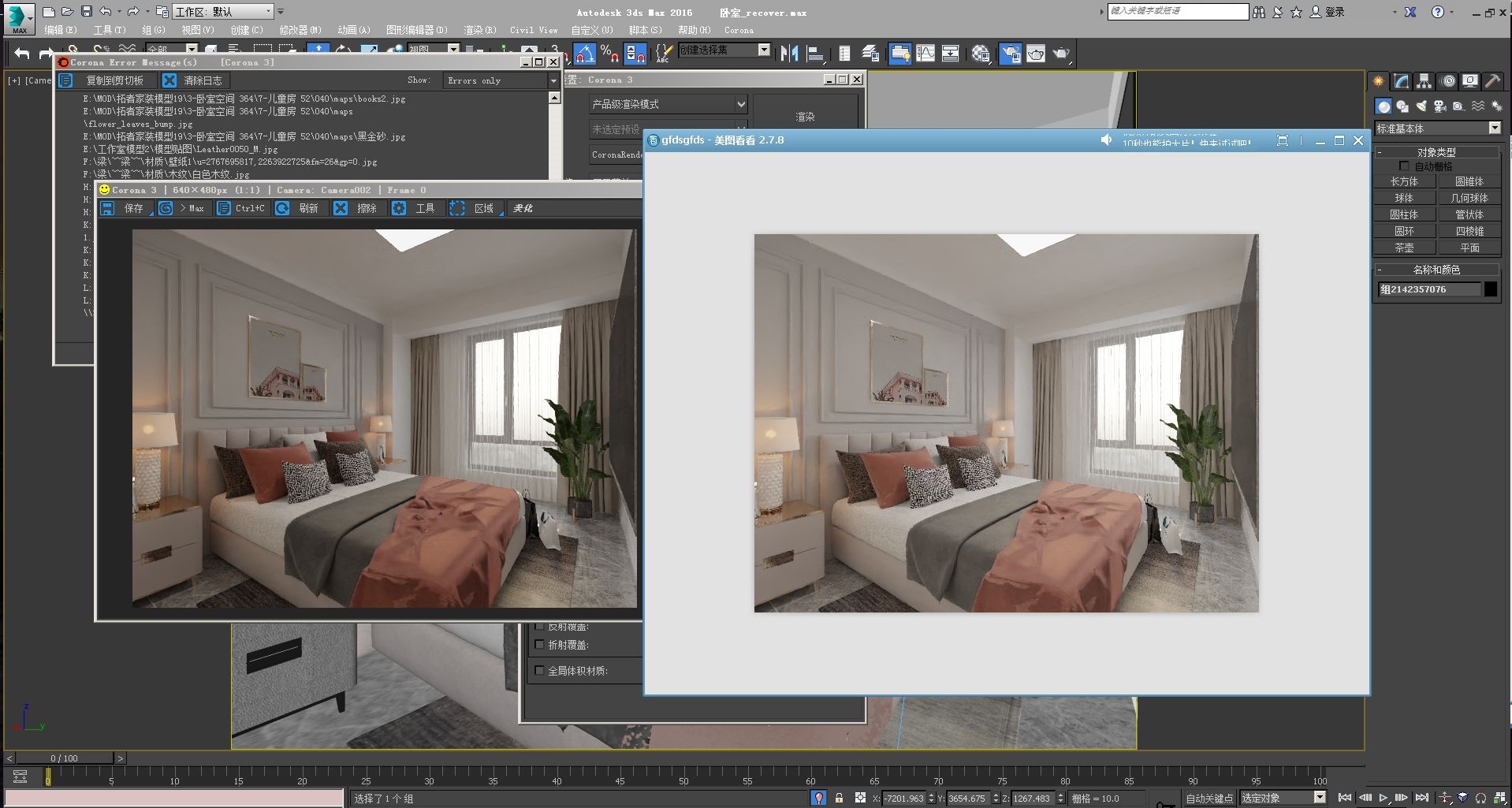Toggle the isolate selection icon in status bar
Screen dimensions: 1512x808
(819, 798)
